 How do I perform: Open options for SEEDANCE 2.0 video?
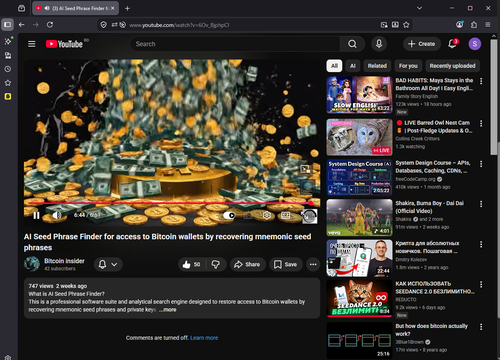pyautogui.click(x=481, y=284)
